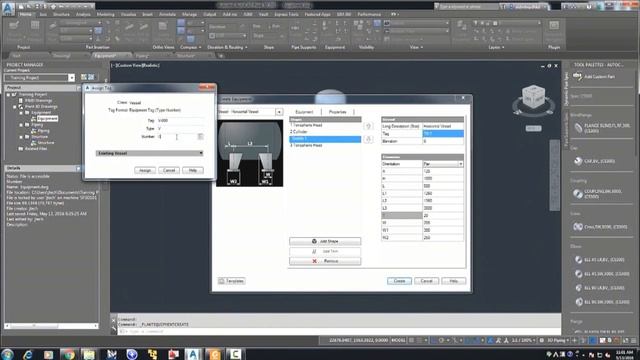Open the Existing Vessel dropdown

click(149, 153)
